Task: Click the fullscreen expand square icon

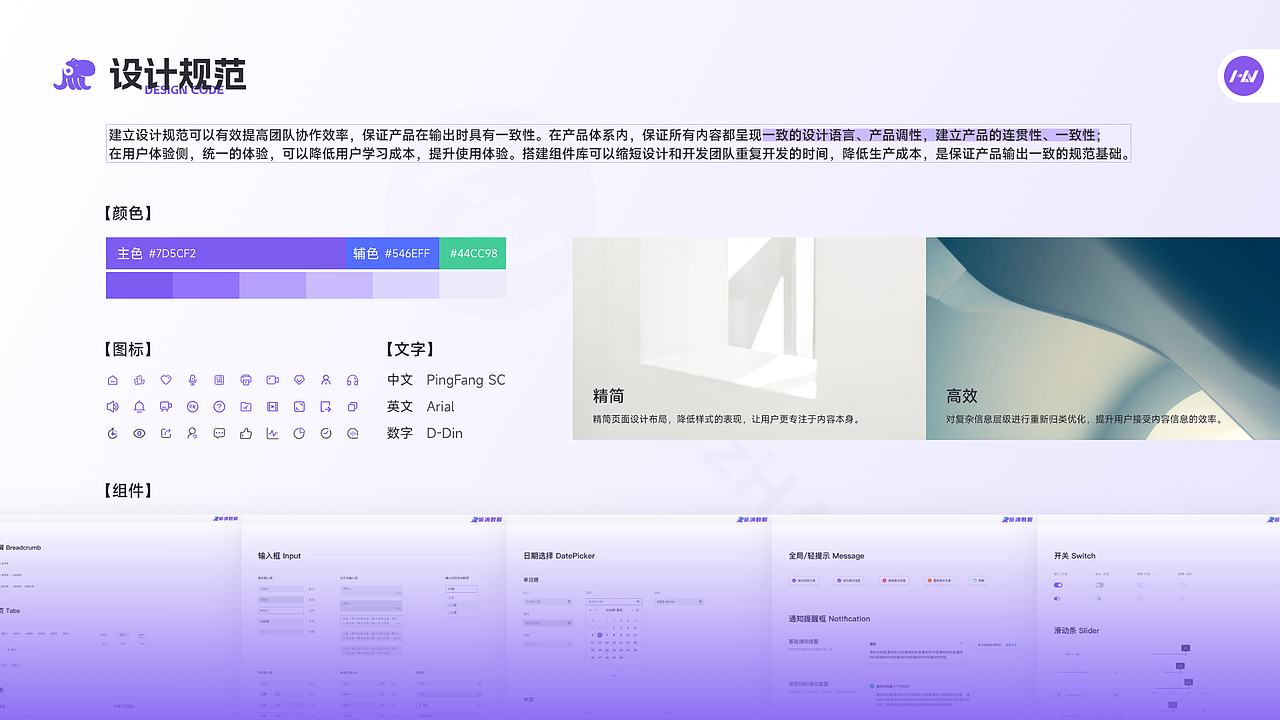Action: pyautogui.click(x=299, y=407)
